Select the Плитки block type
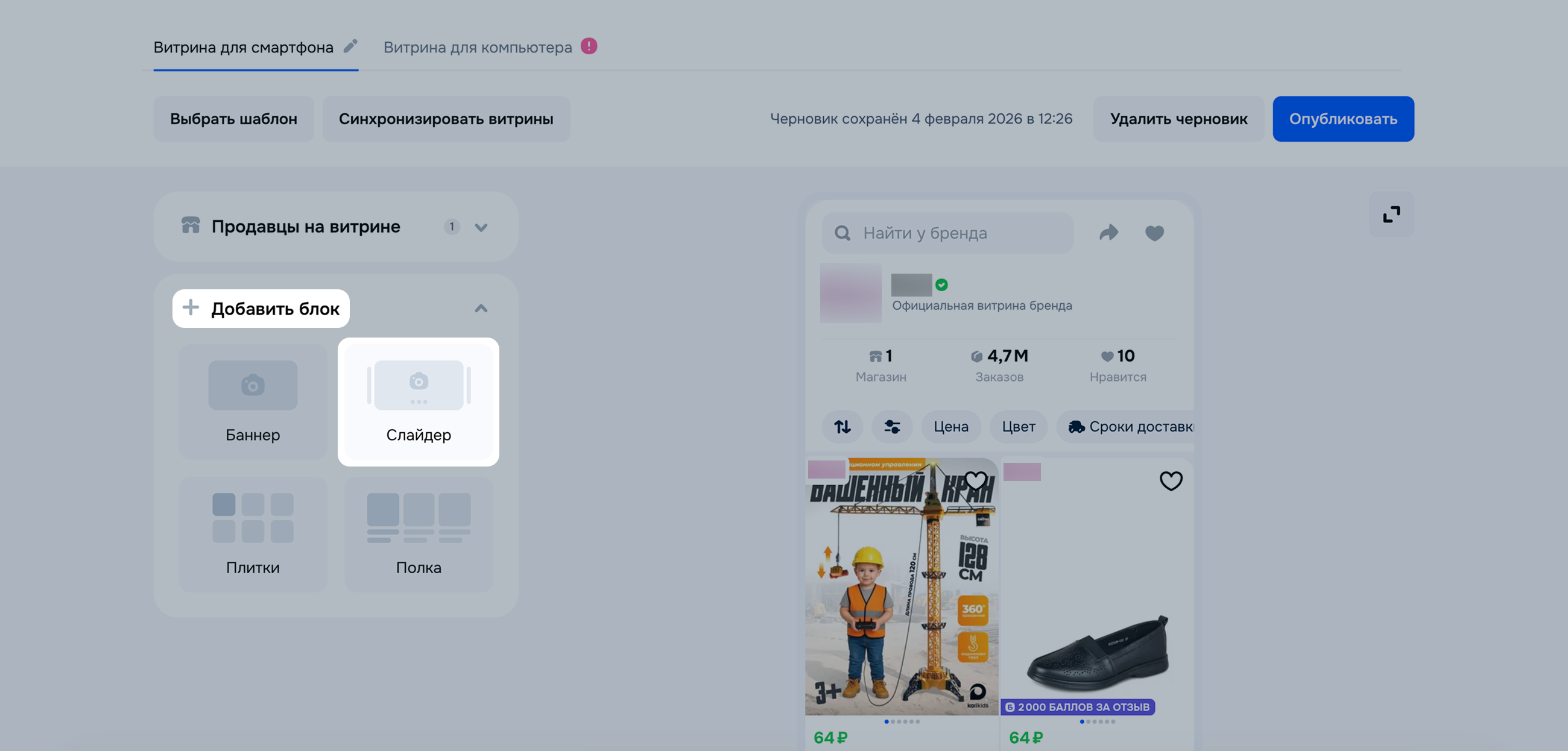The height and width of the screenshot is (751, 1568). click(253, 535)
